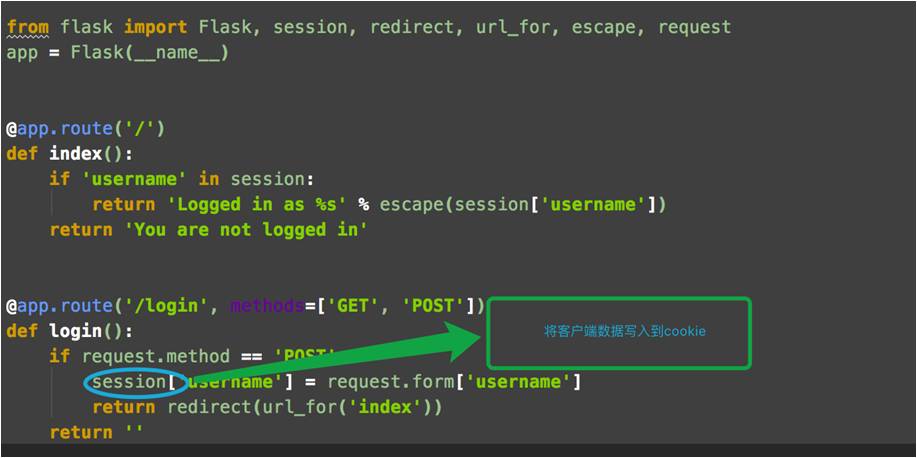Click the @app.route('/') decorator
This screenshot has width=917, height=458.
click(86, 129)
